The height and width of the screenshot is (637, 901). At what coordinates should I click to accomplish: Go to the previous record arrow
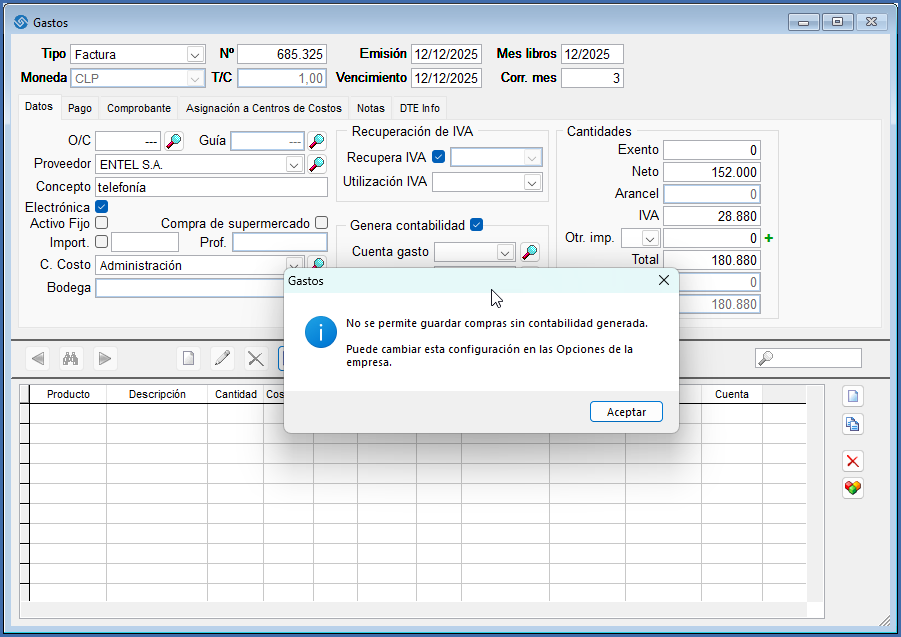coord(38,358)
